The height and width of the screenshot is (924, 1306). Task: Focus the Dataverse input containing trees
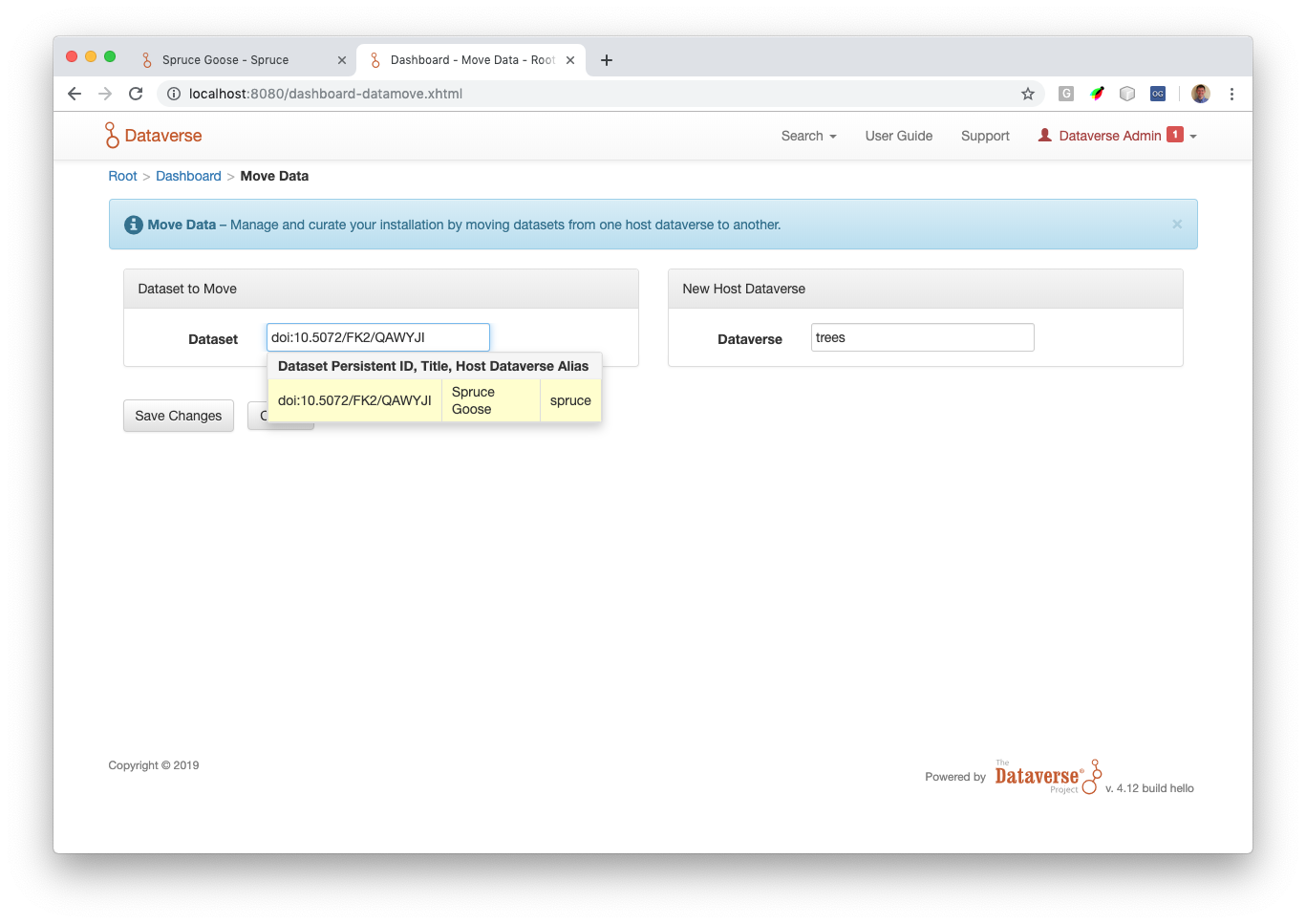(923, 337)
